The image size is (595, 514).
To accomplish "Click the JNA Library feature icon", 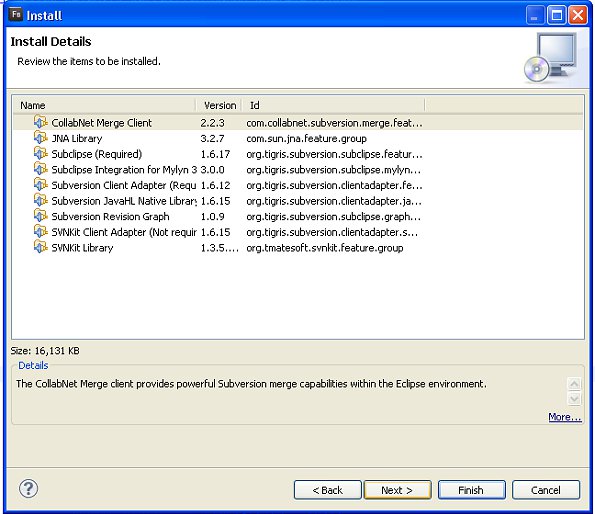I will tap(40, 138).
